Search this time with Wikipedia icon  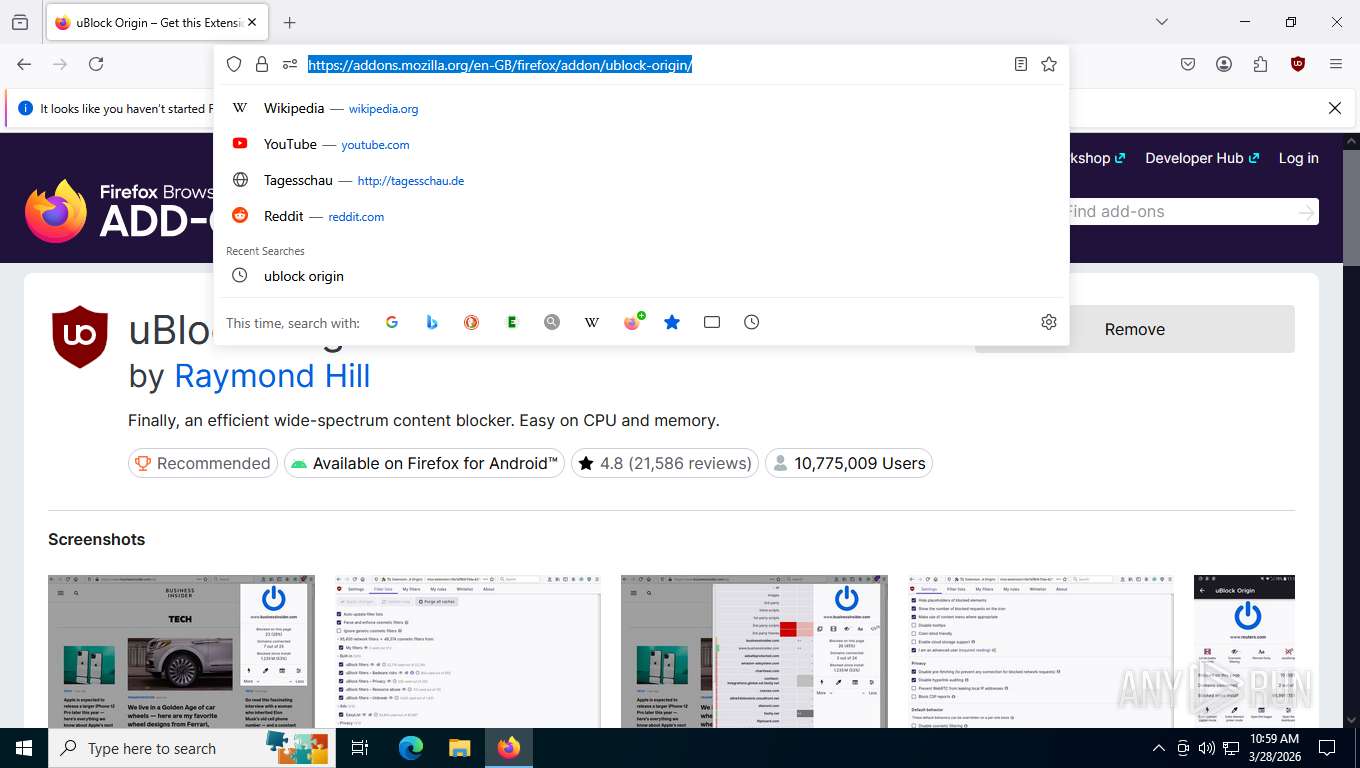click(592, 322)
